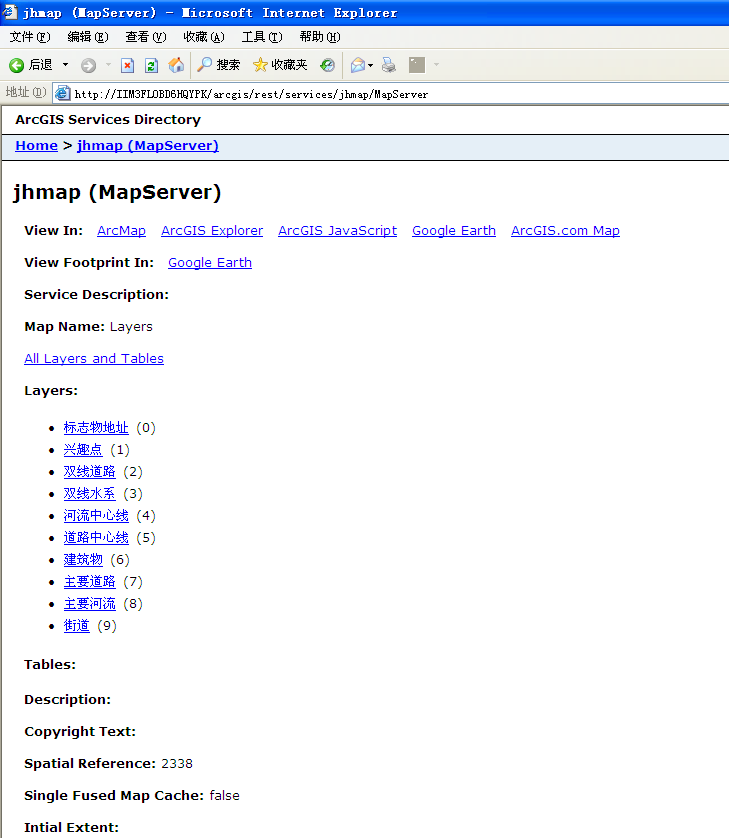Open the ArcGIS Explorer link
The width and height of the screenshot is (729, 838).
click(x=212, y=230)
